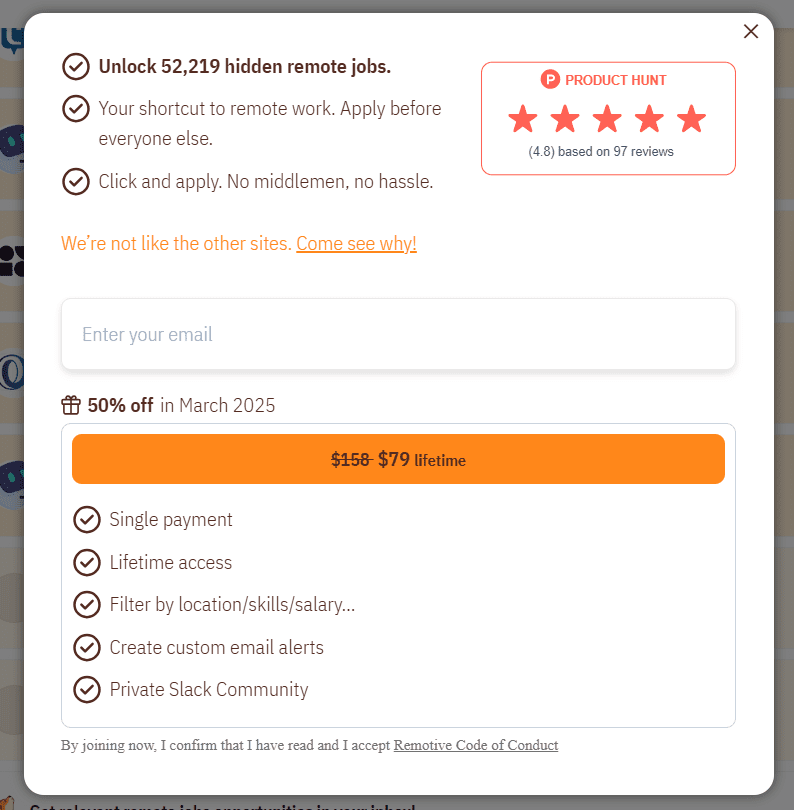Open the Come see why link
The height and width of the screenshot is (810, 794).
[x=356, y=243]
